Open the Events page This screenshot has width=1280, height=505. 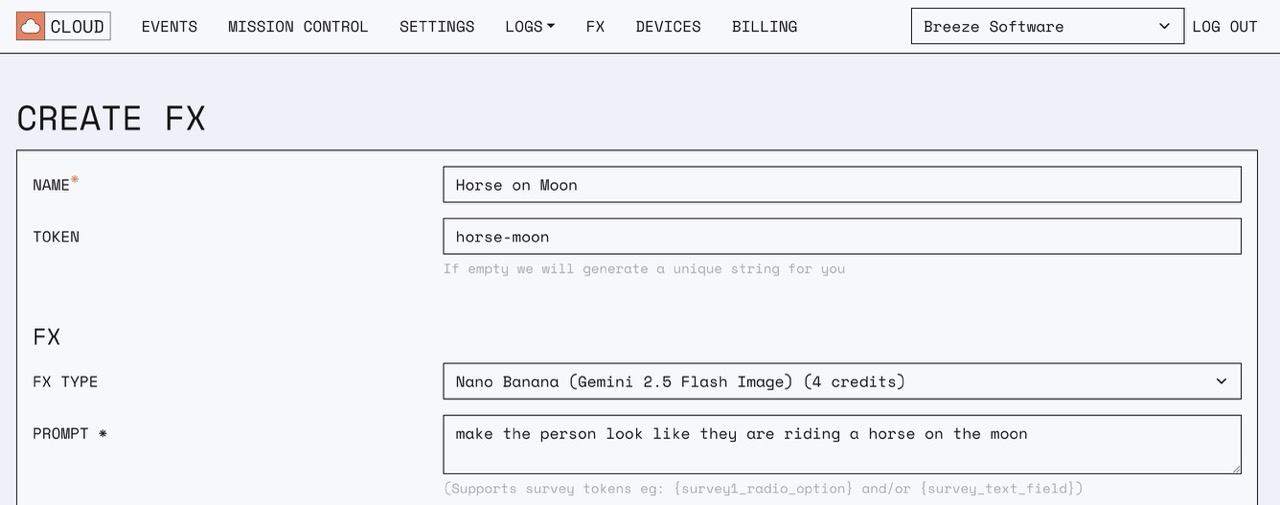pos(169,27)
